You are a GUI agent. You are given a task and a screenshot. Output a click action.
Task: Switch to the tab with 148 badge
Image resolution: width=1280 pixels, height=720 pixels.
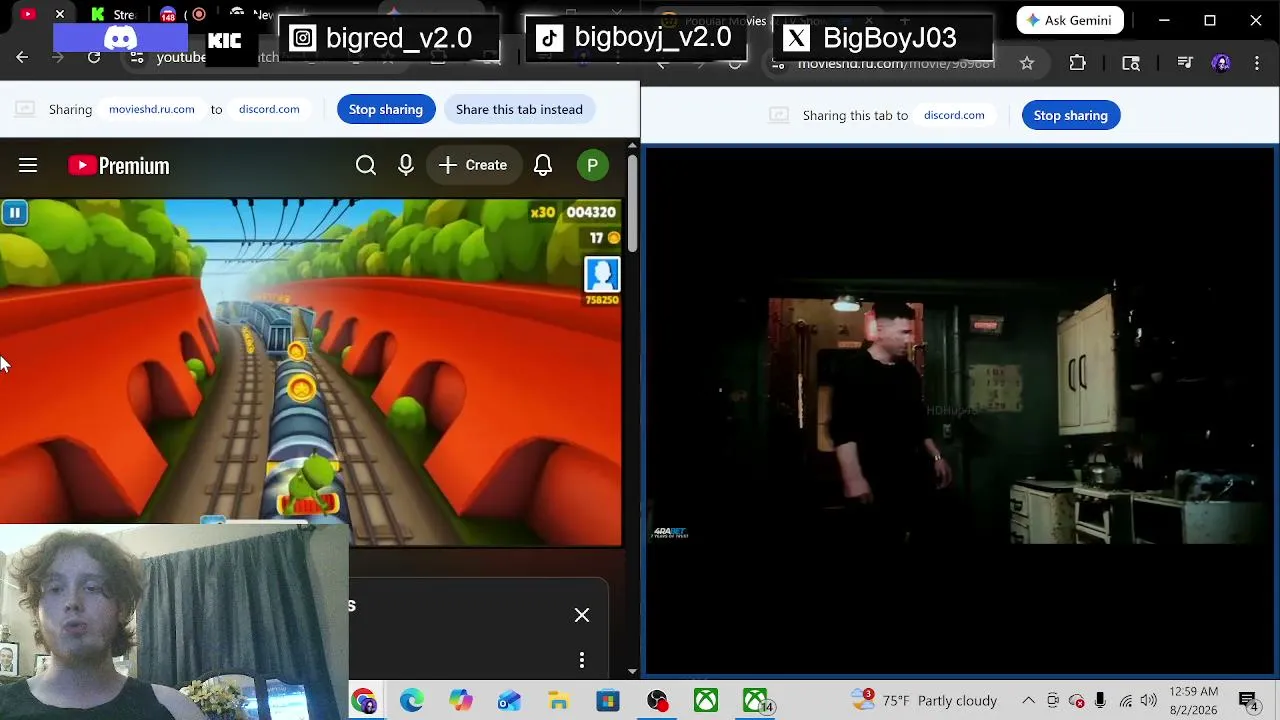pos(168,15)
